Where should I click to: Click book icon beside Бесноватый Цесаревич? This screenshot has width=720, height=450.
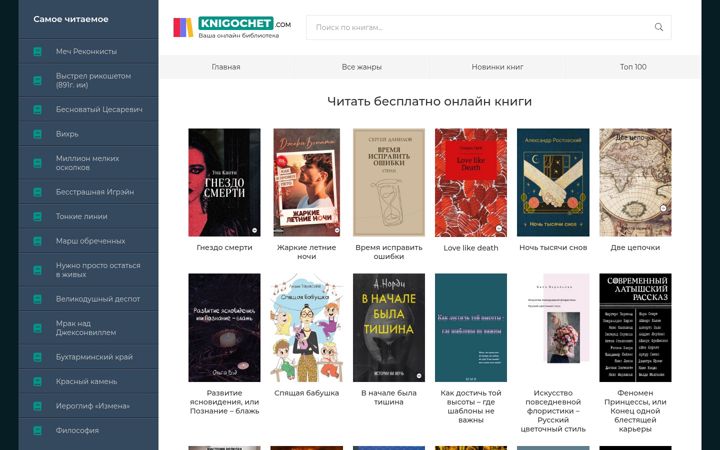pyautogui.click(x=38, y=109)
